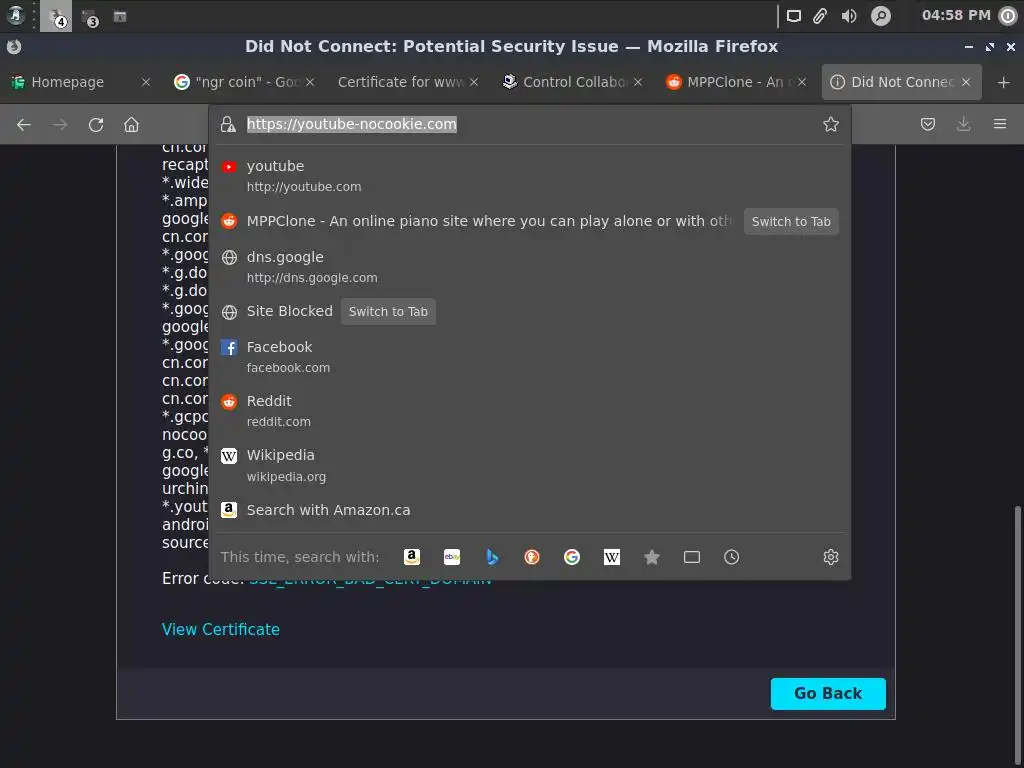Search in open Tabs shortcut

pos(692,557)
